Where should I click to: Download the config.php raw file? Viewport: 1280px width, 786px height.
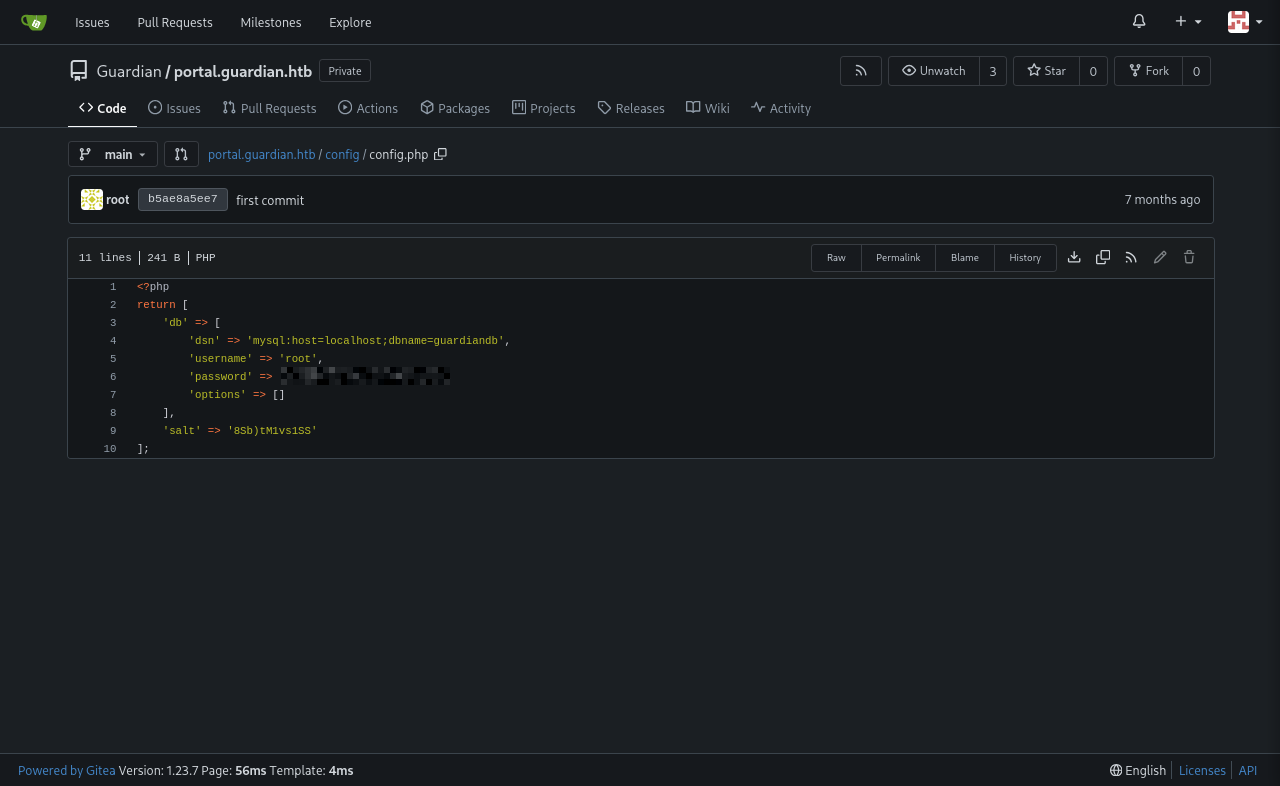coord(1074,257)
